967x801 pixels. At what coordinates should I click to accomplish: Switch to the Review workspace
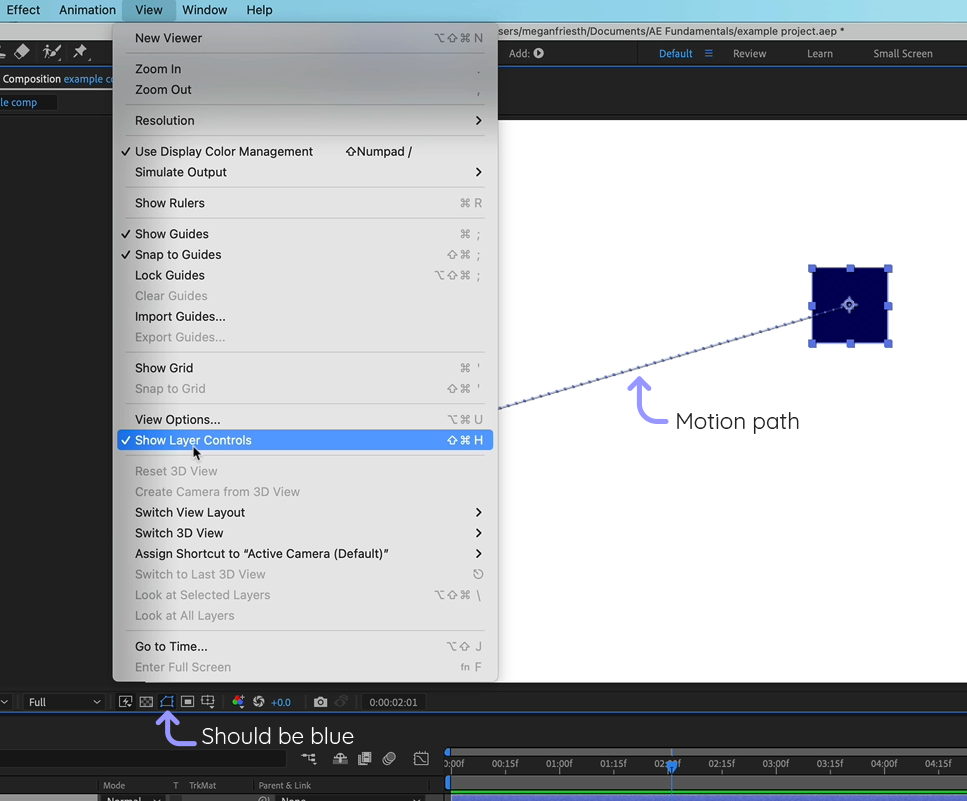(x=749, y=53)
